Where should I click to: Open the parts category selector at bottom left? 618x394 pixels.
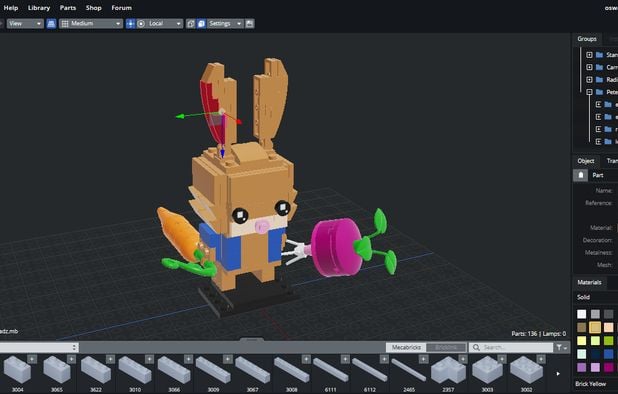[x=38, y=348]
